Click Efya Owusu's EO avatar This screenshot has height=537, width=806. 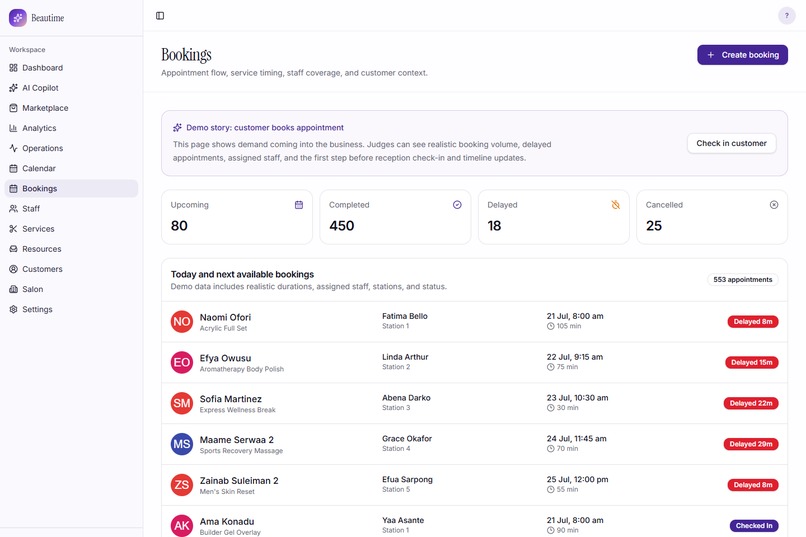coord(181,362)
